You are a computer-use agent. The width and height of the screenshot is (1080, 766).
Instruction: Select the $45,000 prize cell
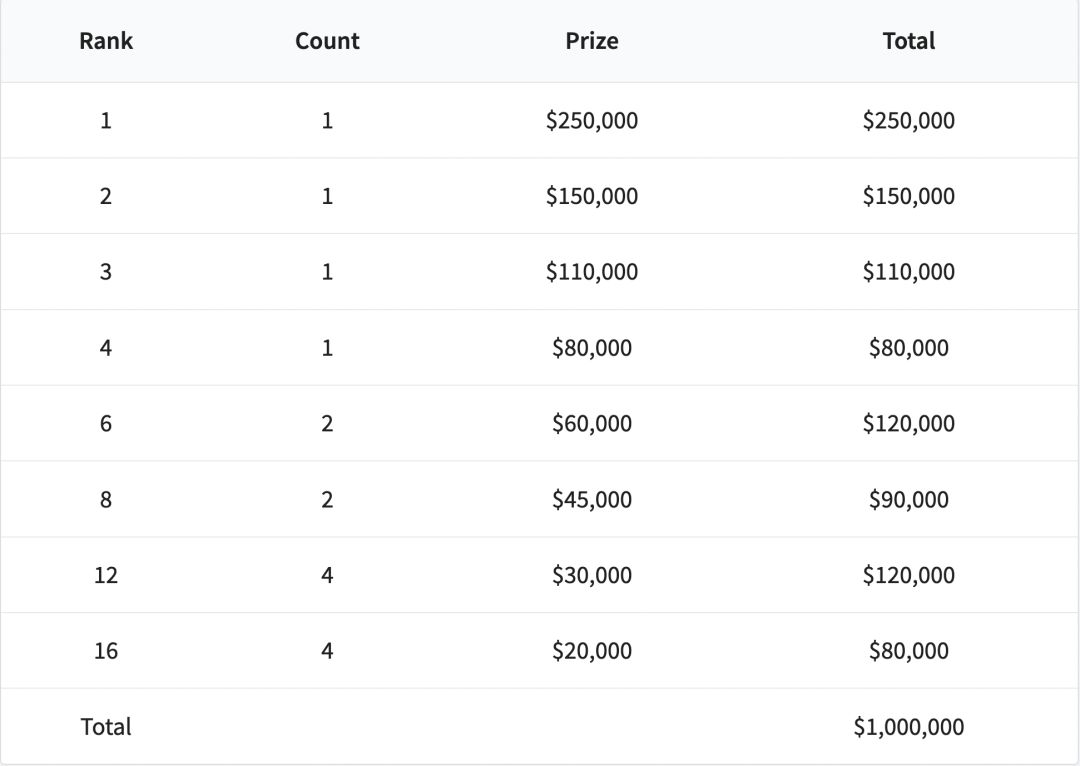pos(592,499)
